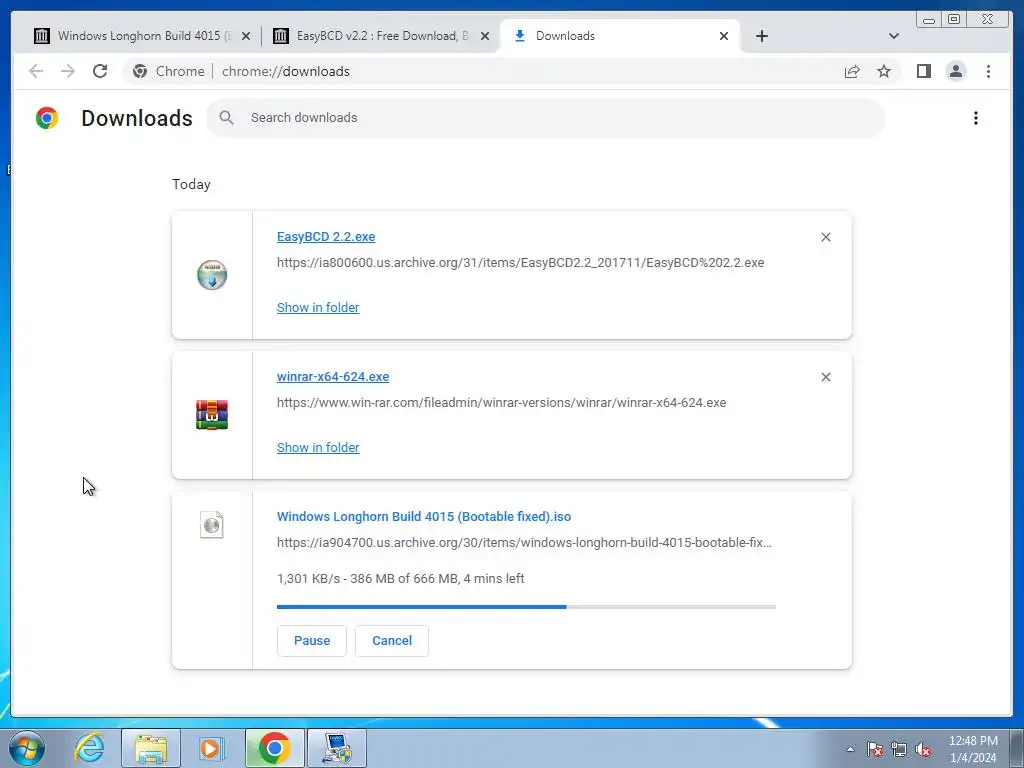
Task: Click the Chrome logo beside Downloads heading
Action: [x=47, y=118]
